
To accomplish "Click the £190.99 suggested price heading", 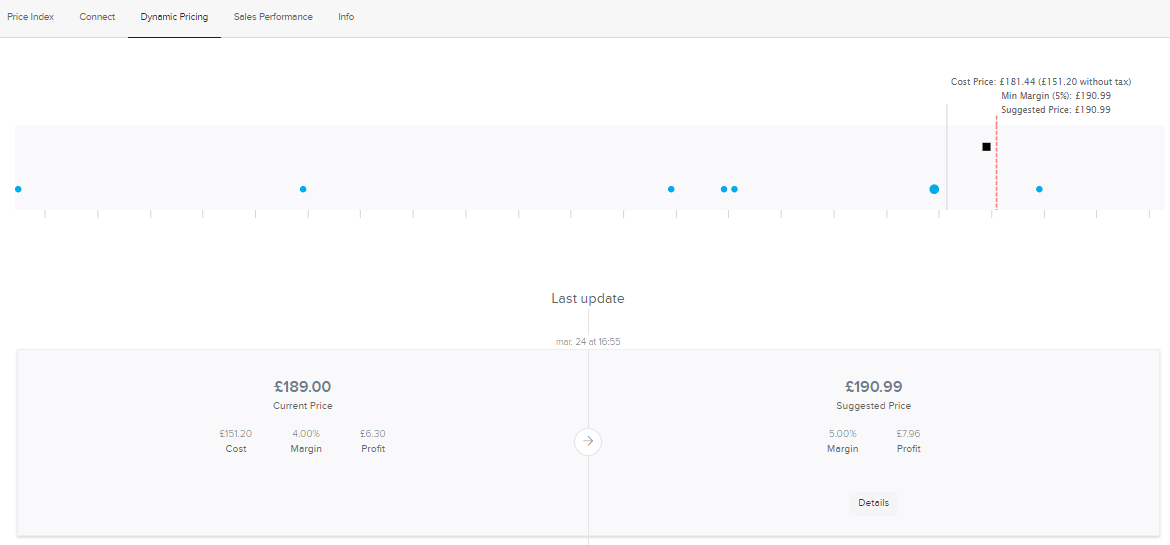I will [873, 387].
